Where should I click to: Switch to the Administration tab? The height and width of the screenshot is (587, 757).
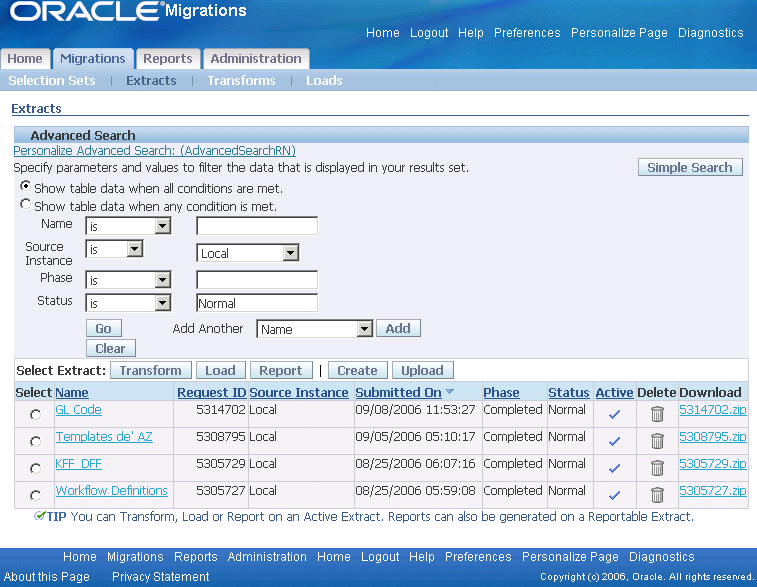[256, 59]
